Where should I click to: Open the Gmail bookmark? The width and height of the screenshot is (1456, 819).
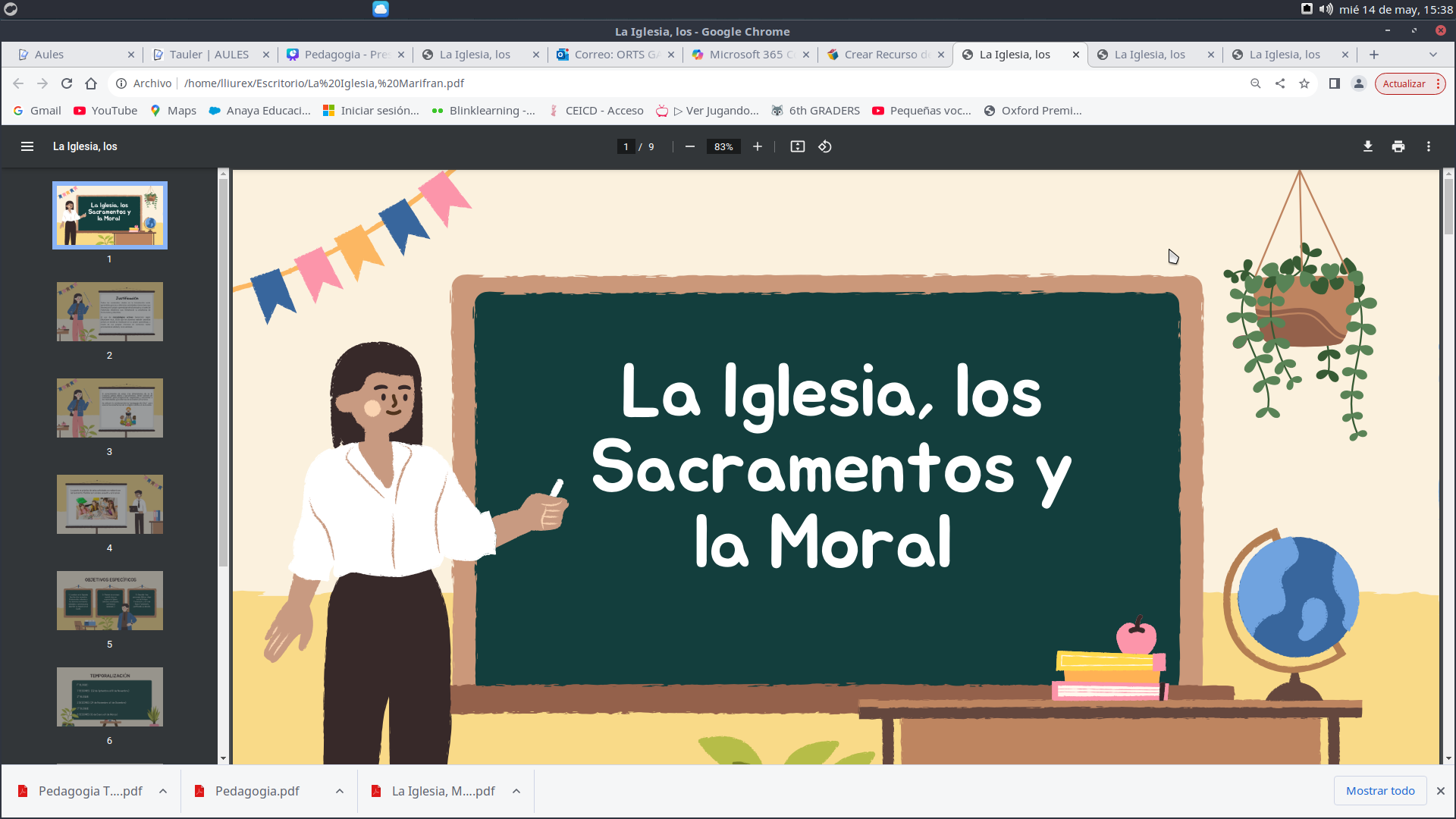tap(36, 111)
